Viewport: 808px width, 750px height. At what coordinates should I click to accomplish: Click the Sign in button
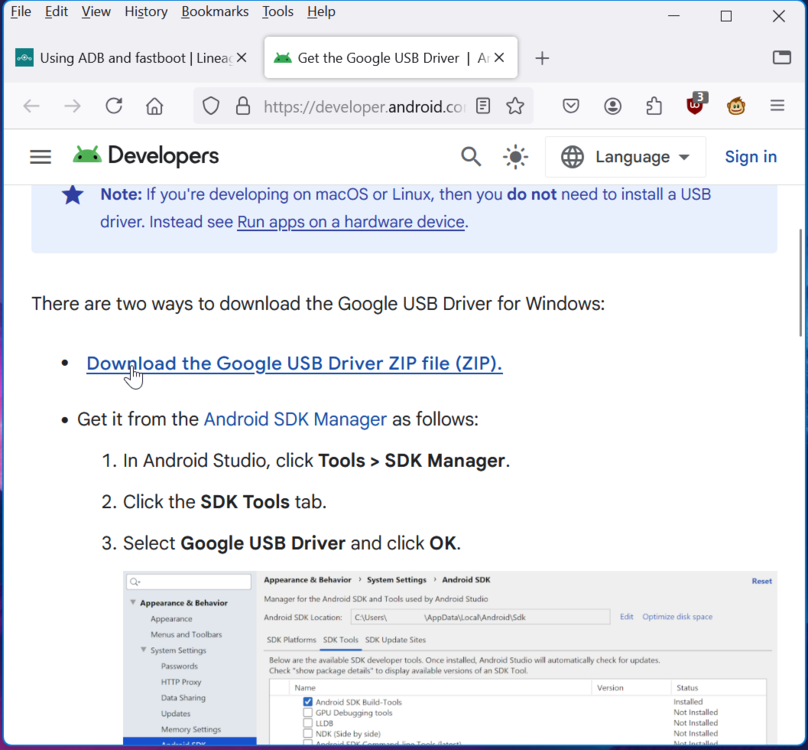[x=751, y=157]
